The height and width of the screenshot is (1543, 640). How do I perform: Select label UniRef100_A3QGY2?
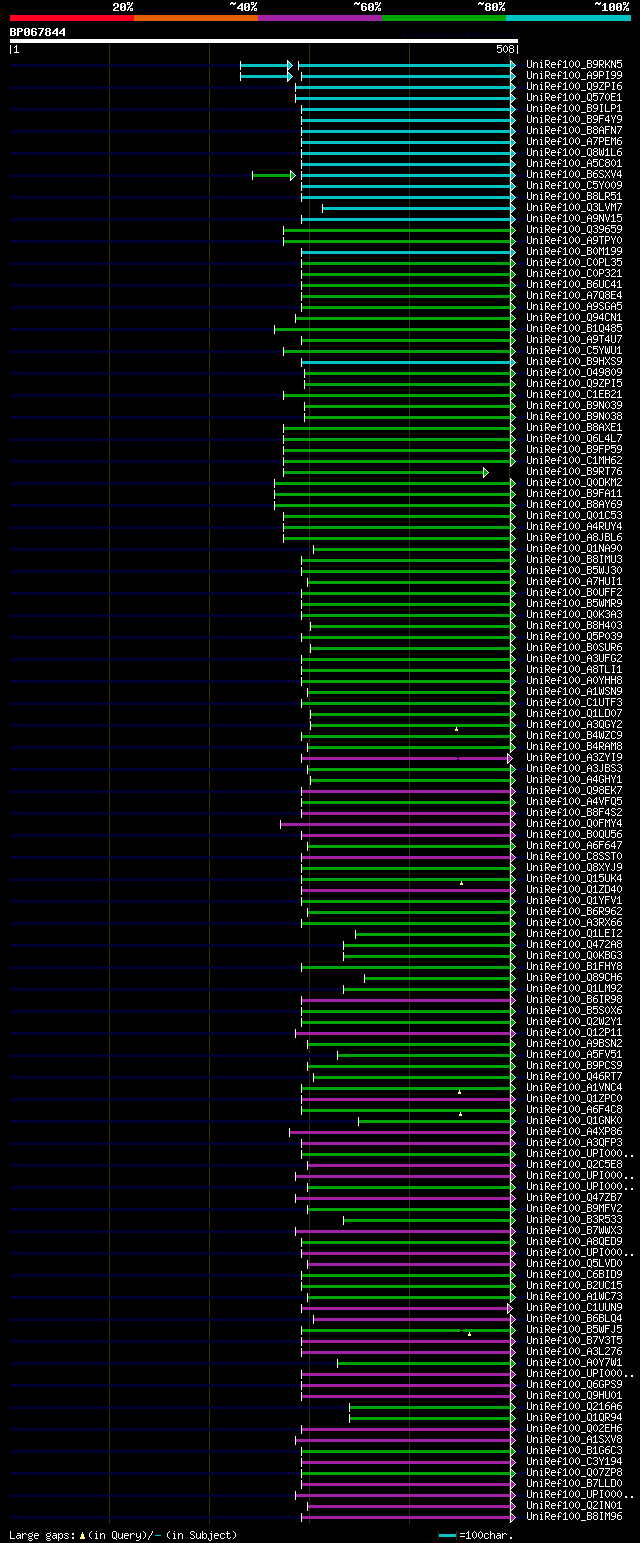pos(574,724)
